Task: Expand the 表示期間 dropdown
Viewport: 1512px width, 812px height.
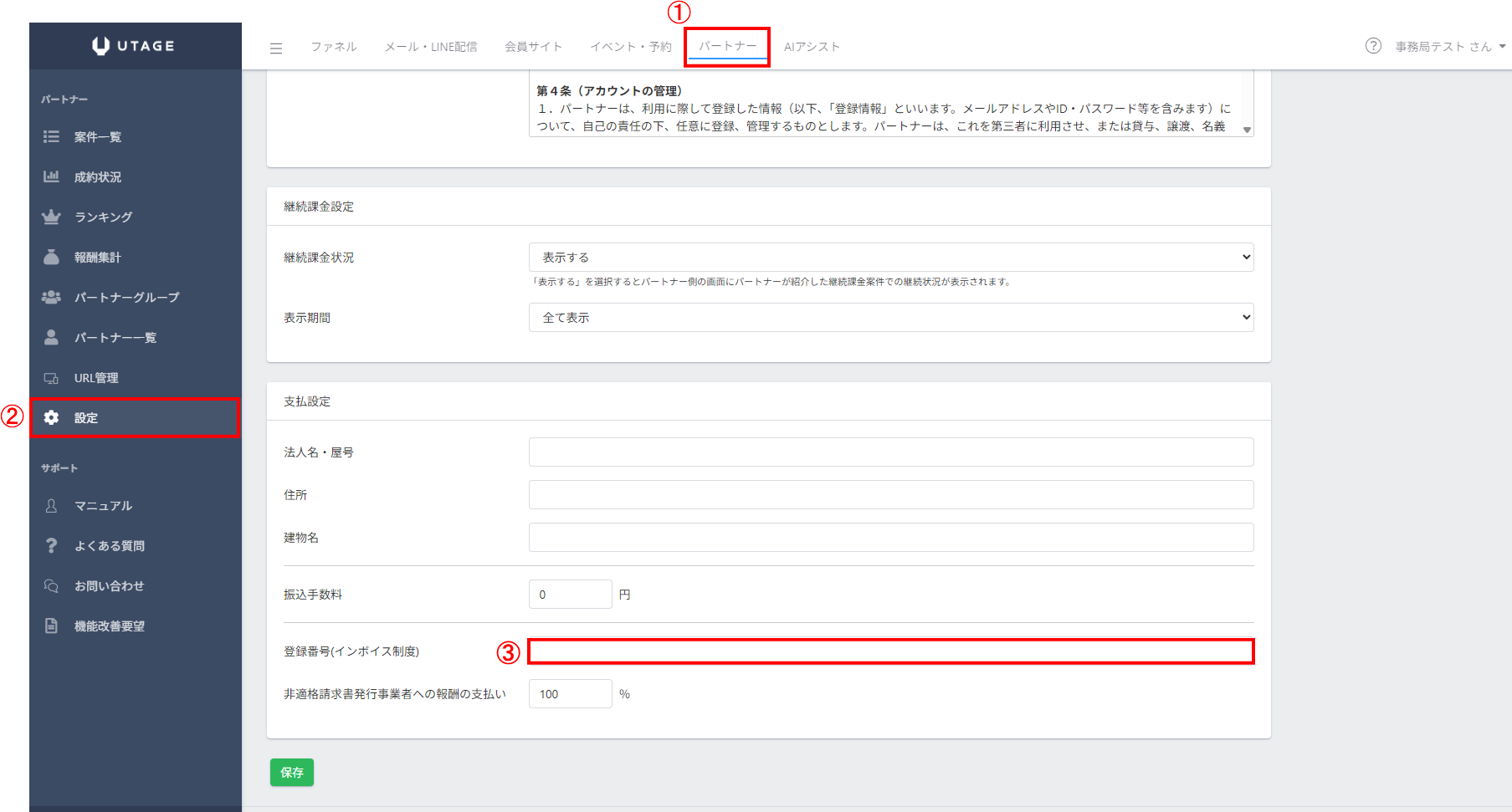Action: coord(890,318)
